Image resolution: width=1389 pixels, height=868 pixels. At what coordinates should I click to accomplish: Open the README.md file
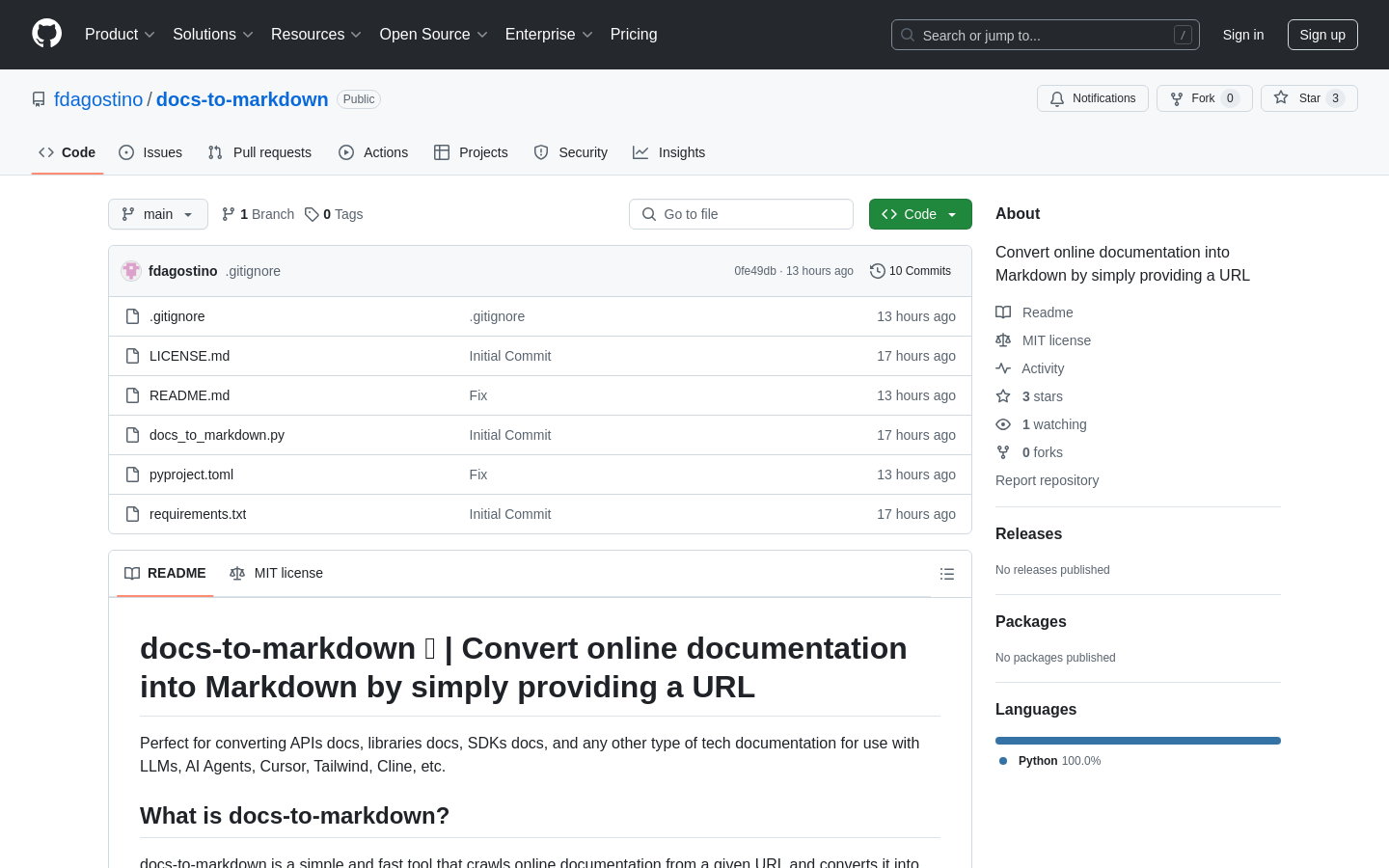click(190, 395)
